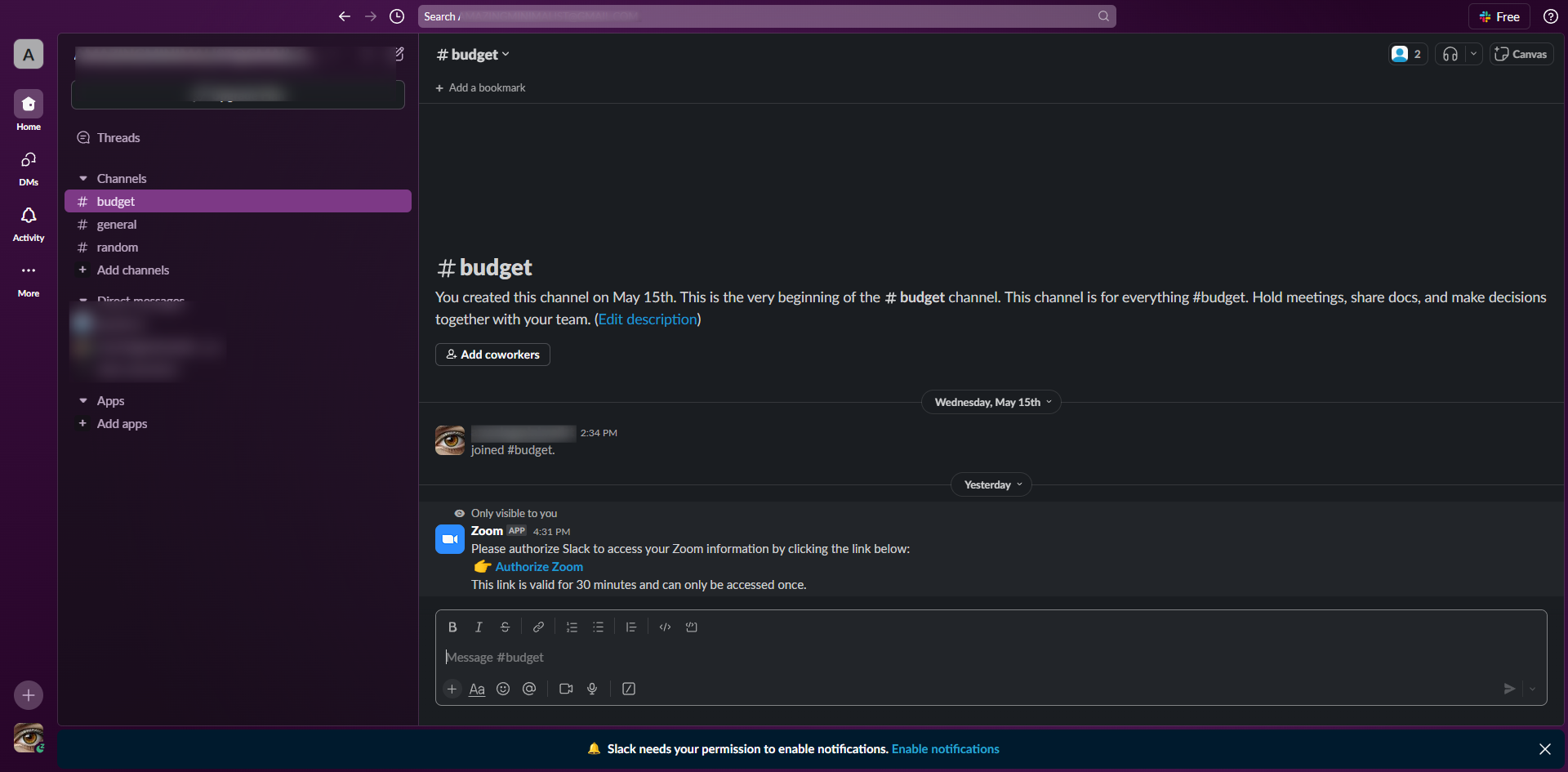Image resolution: width=1568 pixels, height=772 pixels.
Task: Open the slash shortcuts menu icon
Action: point(629,689)
